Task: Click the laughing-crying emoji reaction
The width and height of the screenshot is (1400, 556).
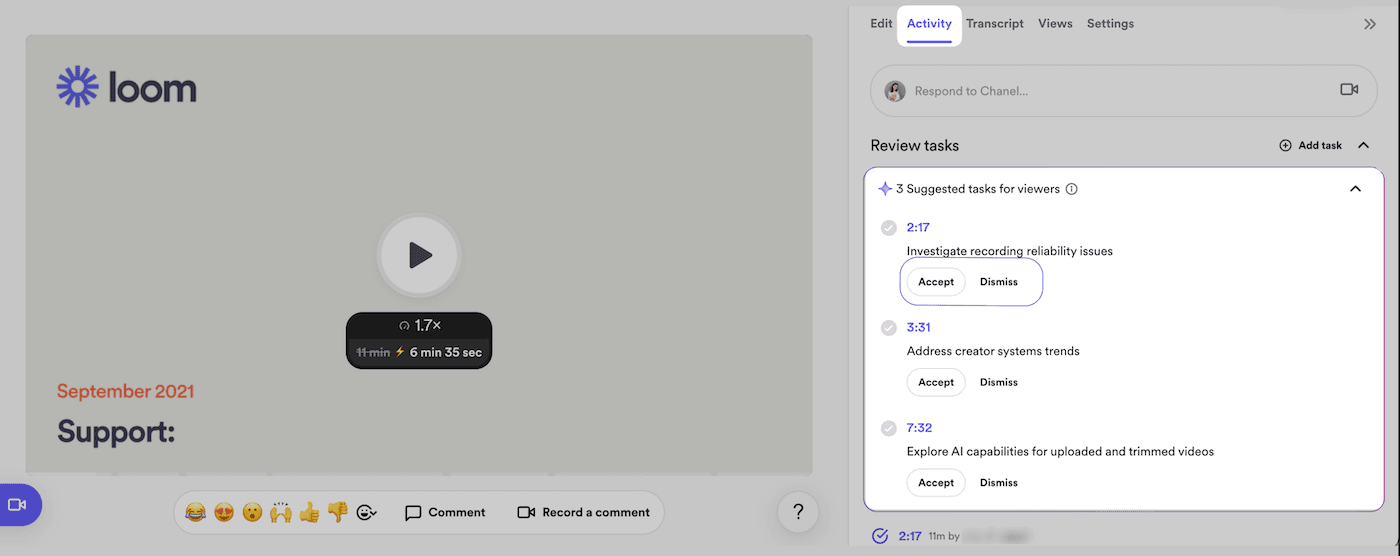Action: pos(196,512)
